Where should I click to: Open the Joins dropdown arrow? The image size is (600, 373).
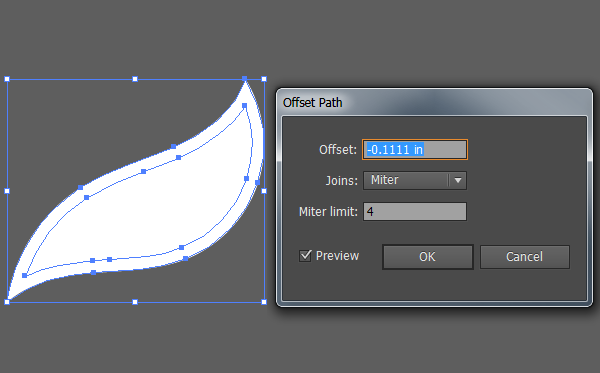click(458, 180)
